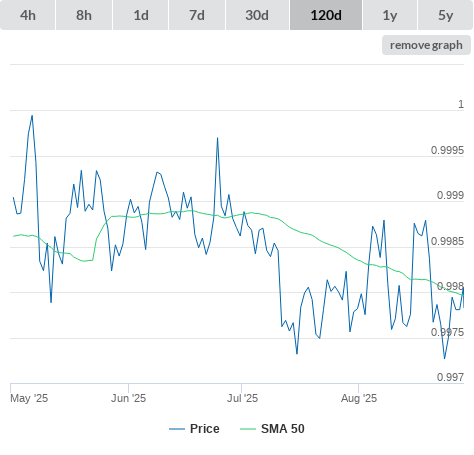The width and height of the screenshot is (474, 455).
Task: Switch chart to 30d range
Action: (x=257, y=15)
